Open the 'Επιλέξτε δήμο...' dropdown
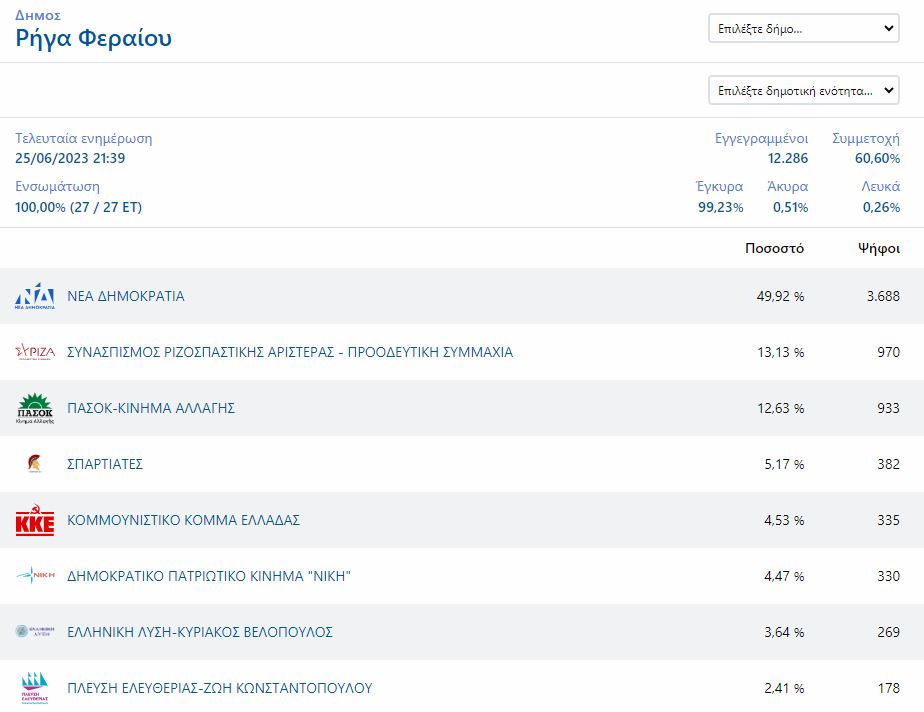Image resolution: width=924 pixels, height=712 pixels. pyautogui.click(x=803, y=29)
